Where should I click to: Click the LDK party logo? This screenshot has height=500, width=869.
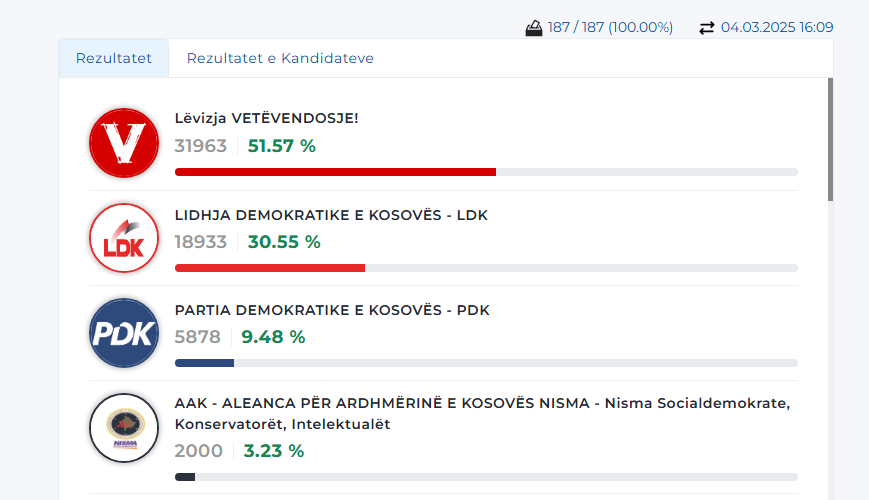[124, 238]
